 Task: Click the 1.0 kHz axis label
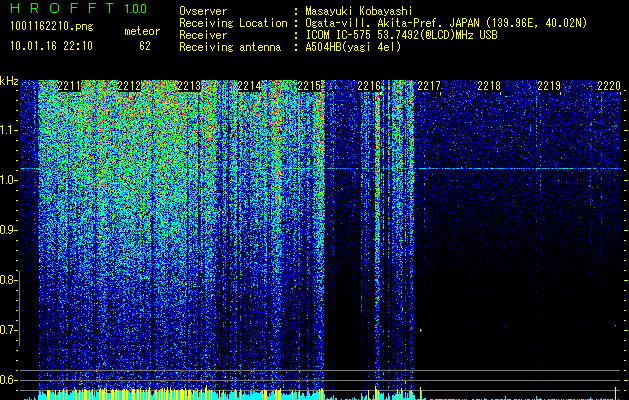click(x=8, y=180)
